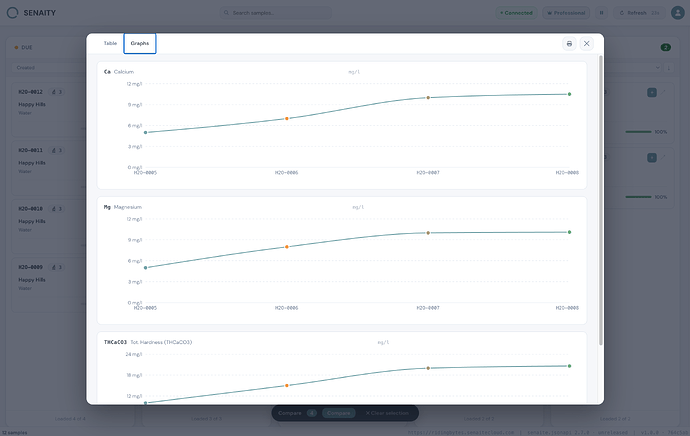
Task: Toggle sort direction arrow in rightmost column
Action: tap(669, 68)
